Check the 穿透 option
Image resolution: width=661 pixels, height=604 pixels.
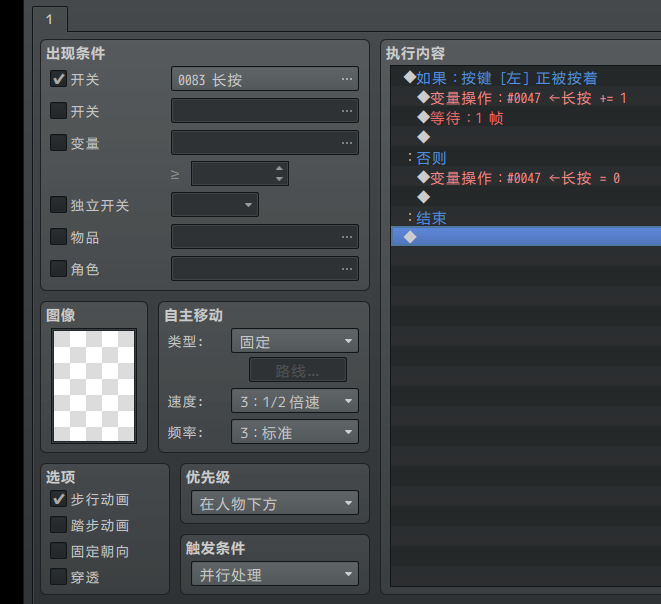58,577
